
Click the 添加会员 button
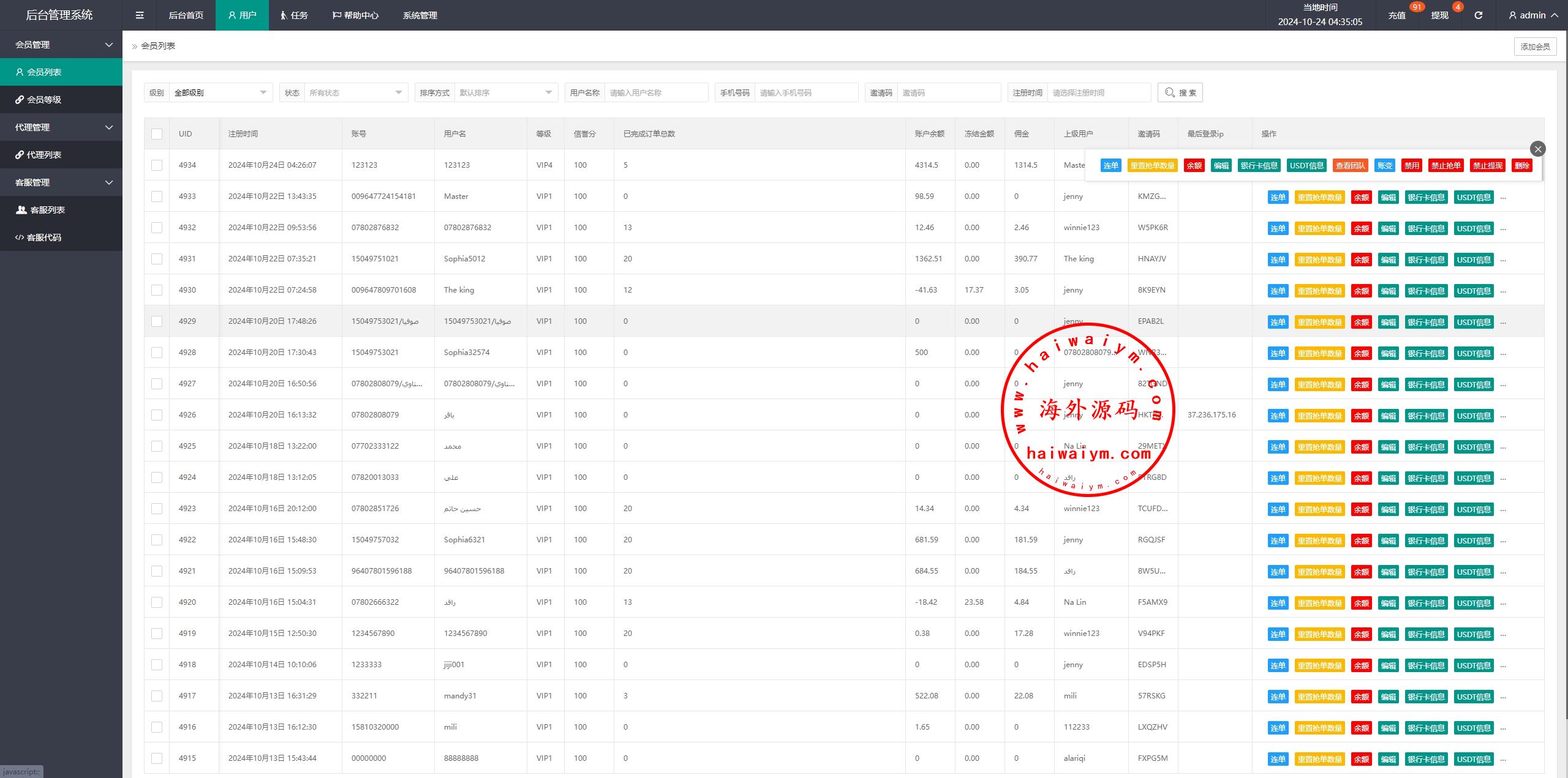point(1534,47)
